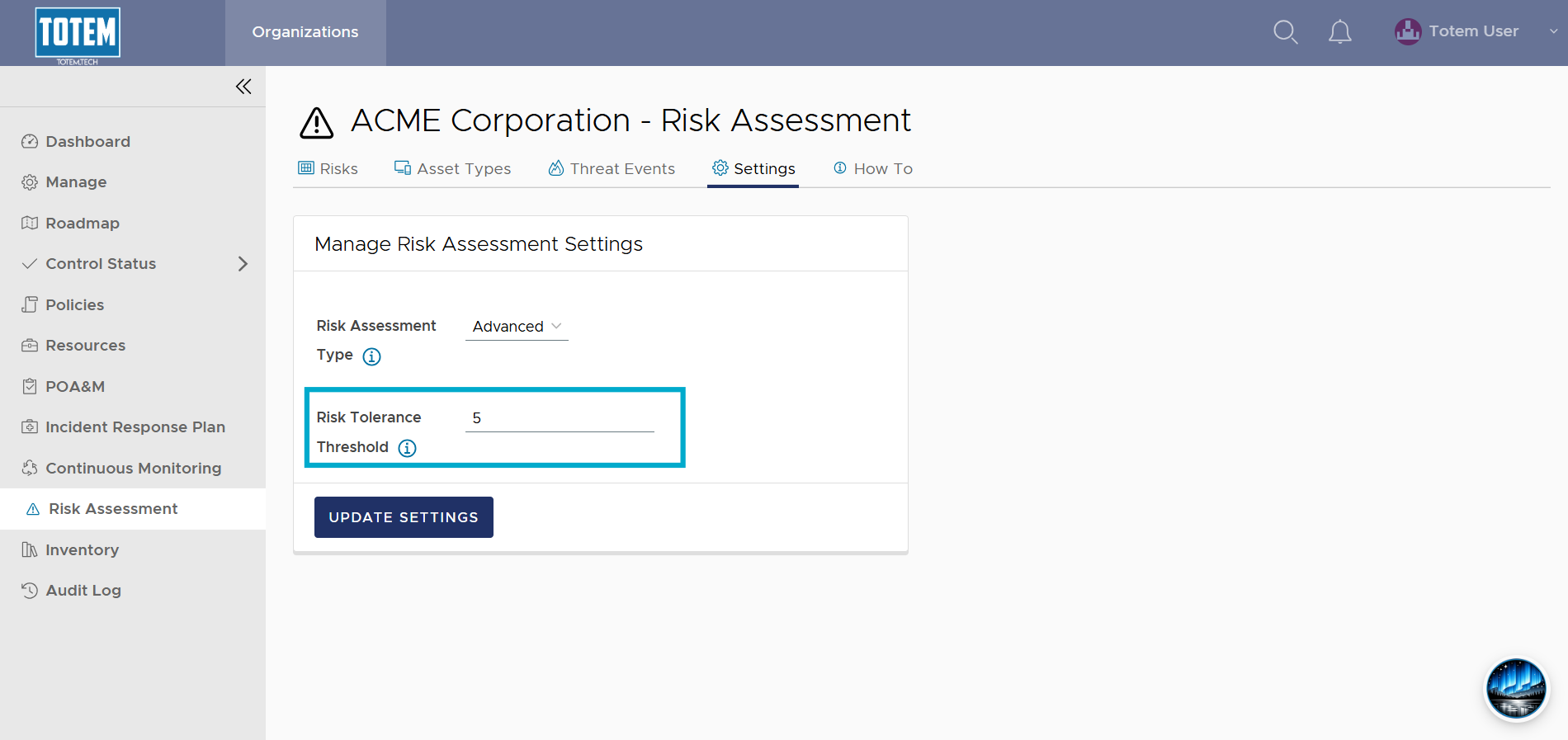The width and height of the screenshot is (1568, 740).
Task: Switch to the Threat Events tab
Action: [x=612, y=168]
